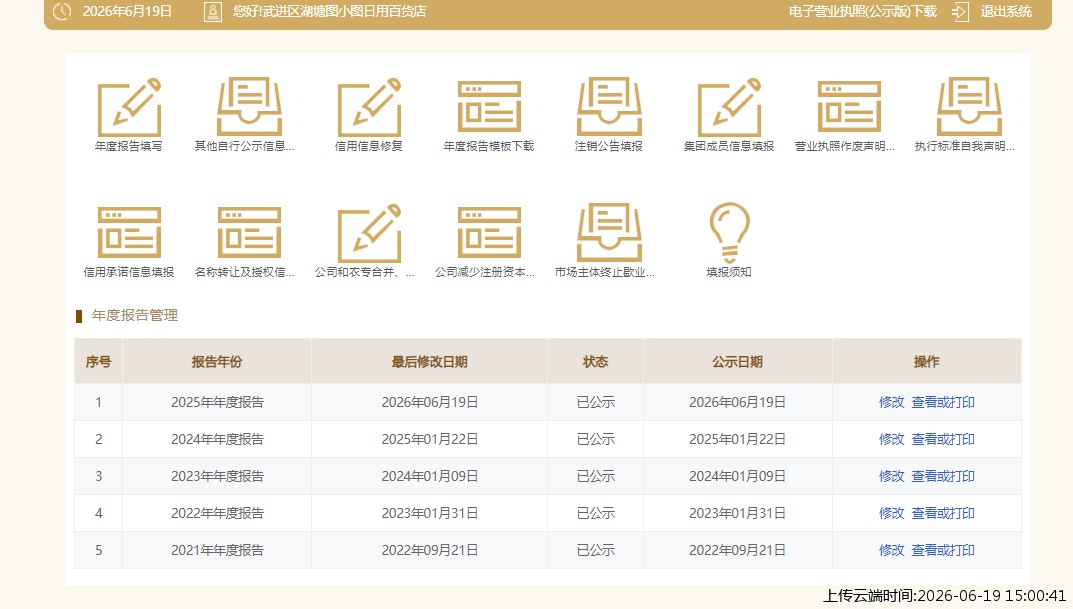Open the 年度报告填写 icon
This screenshot has height=609, width=1073.
(x=129, y=107)
